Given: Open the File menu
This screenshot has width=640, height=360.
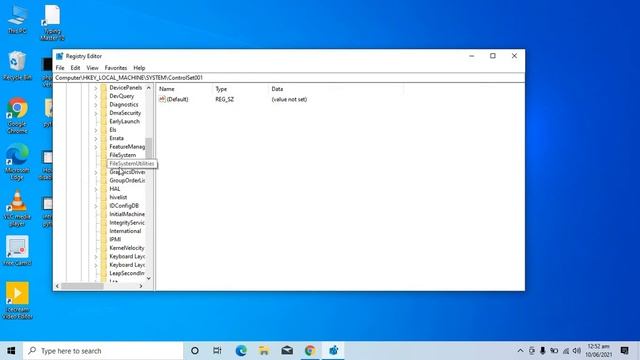Looking at the screenshot, I should click(x=60, y=68).
